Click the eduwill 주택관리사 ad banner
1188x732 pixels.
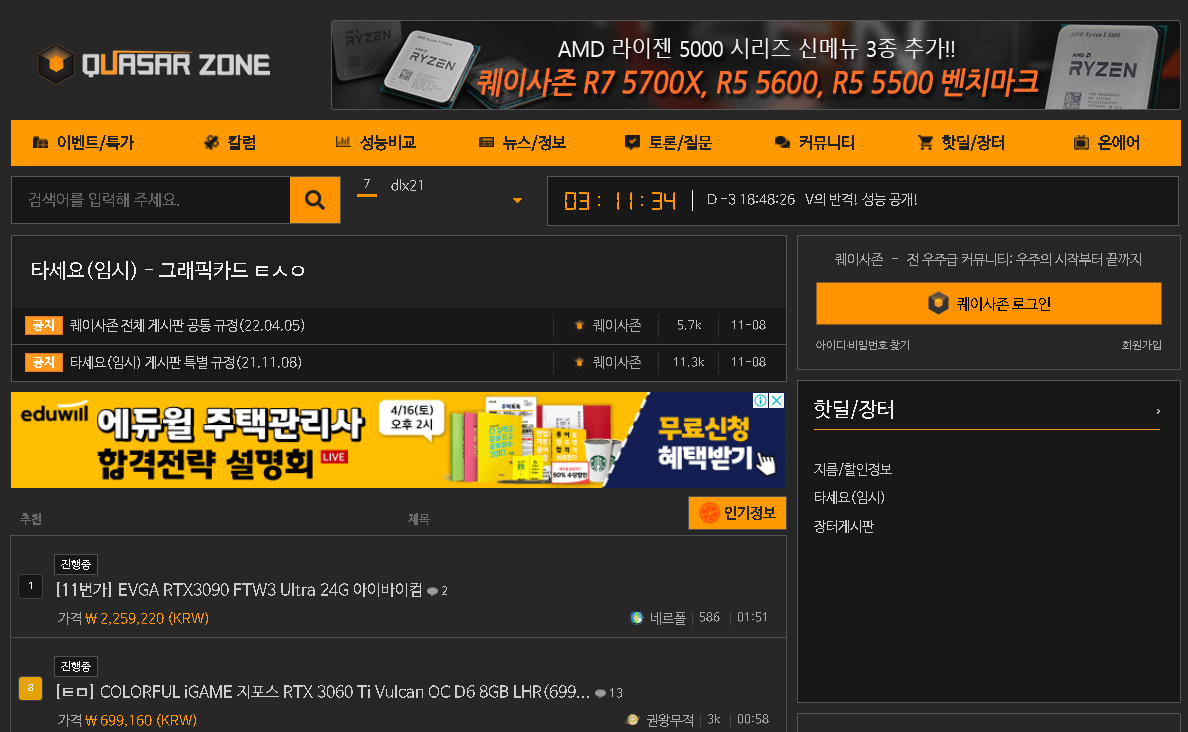(398, 440)
